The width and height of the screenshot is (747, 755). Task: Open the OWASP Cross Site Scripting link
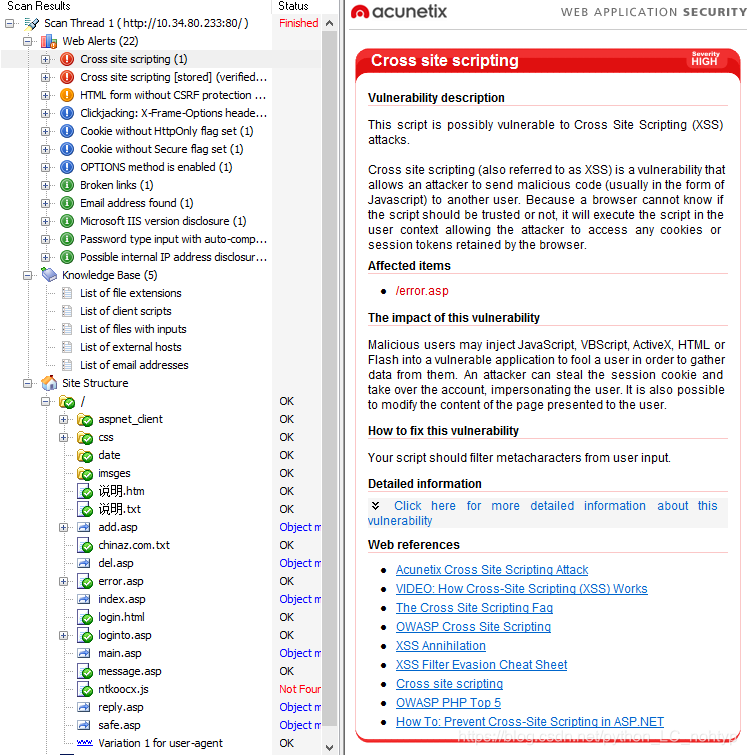coord(473,627)
